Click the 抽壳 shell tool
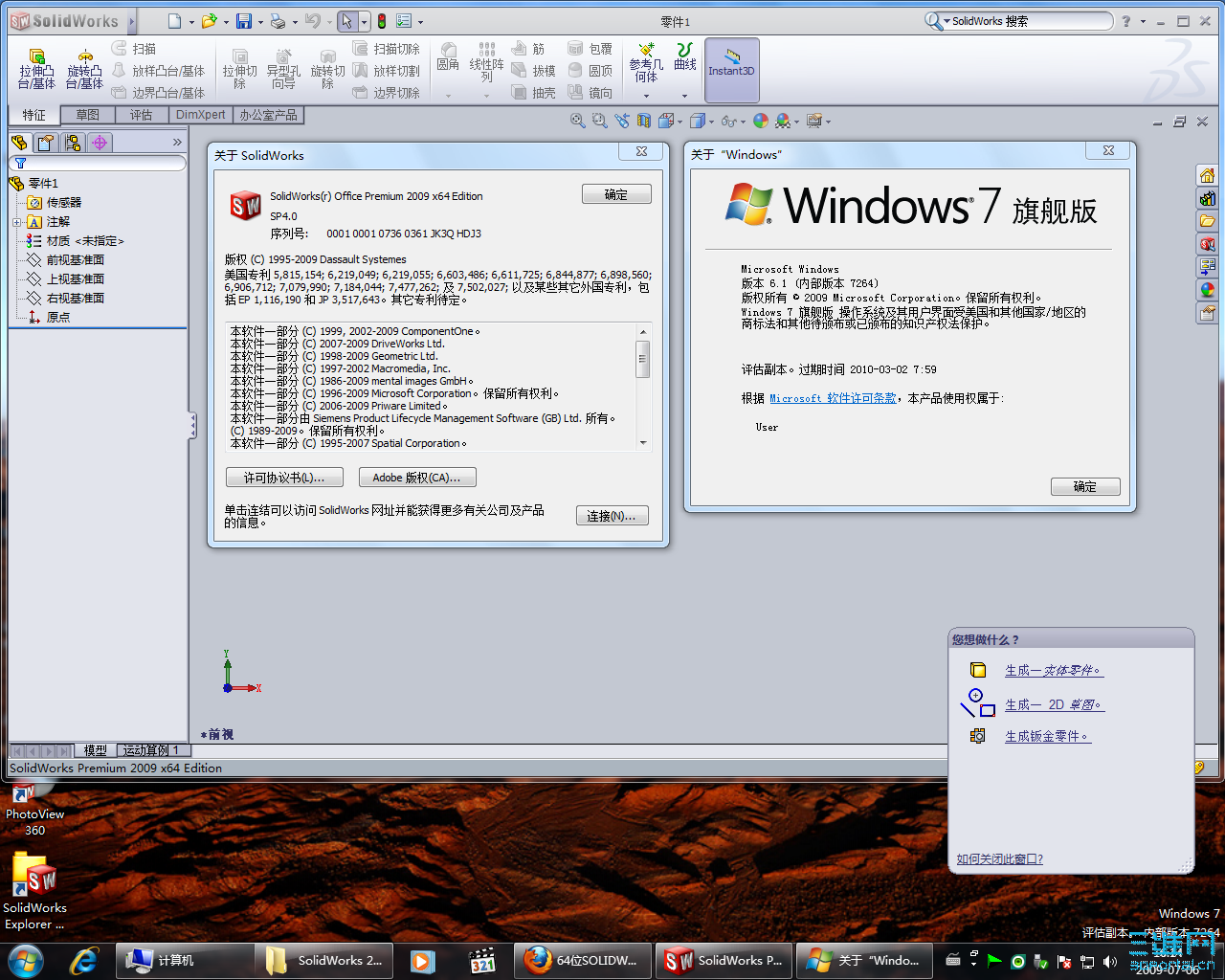Screen dimensions: 1225x980 [x=533, y=93]
